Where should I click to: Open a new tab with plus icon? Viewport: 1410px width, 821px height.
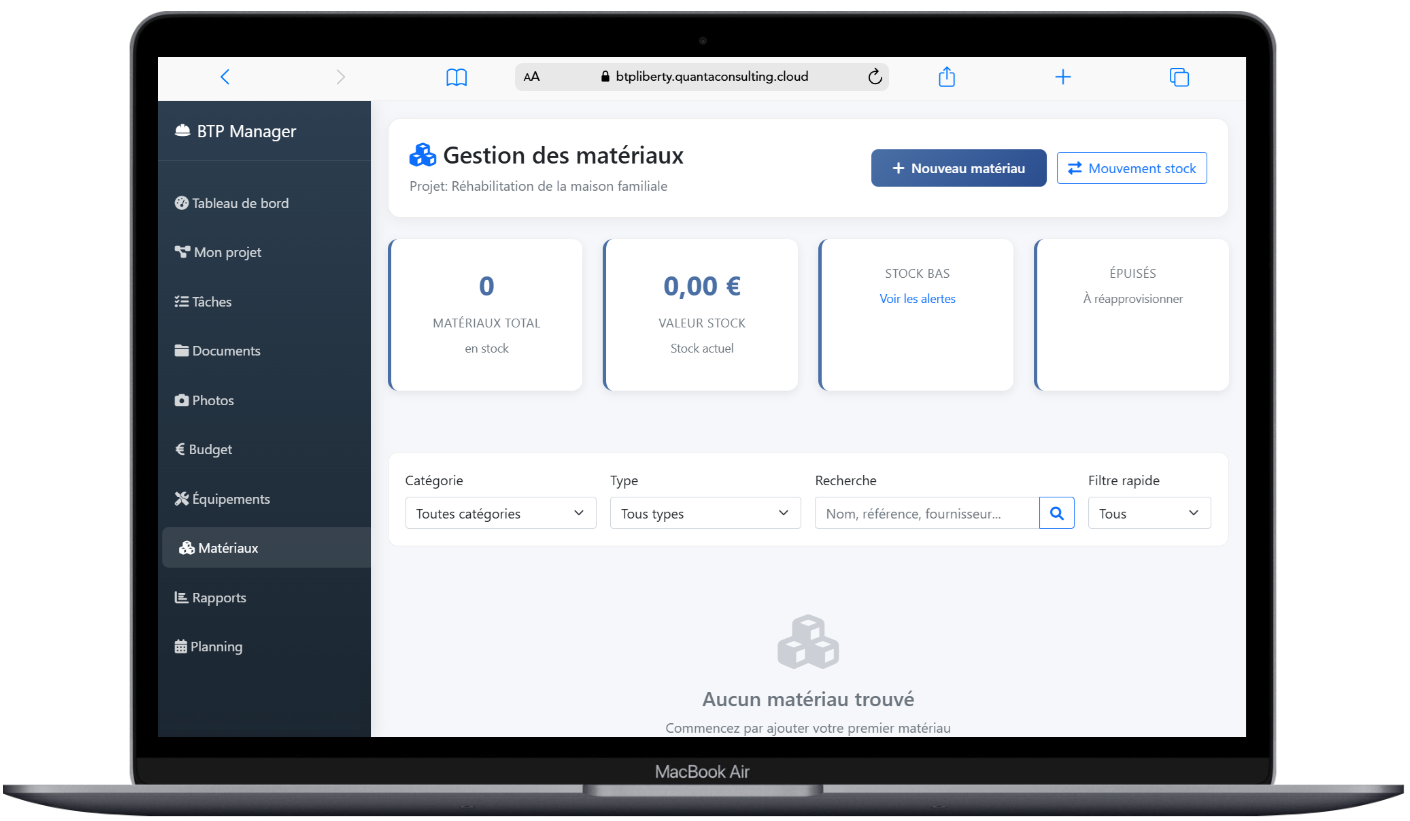(x=1063, y=77)
